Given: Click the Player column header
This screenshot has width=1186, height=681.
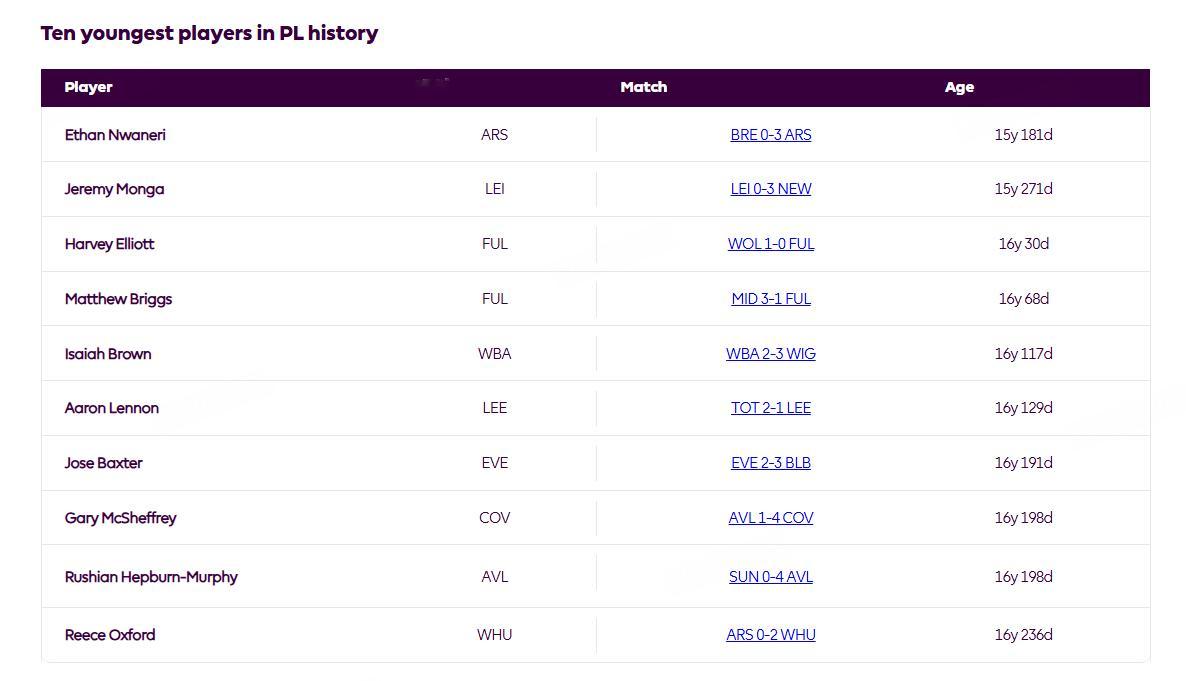Looking at the screenshot, I should click(x=88, y=87).
